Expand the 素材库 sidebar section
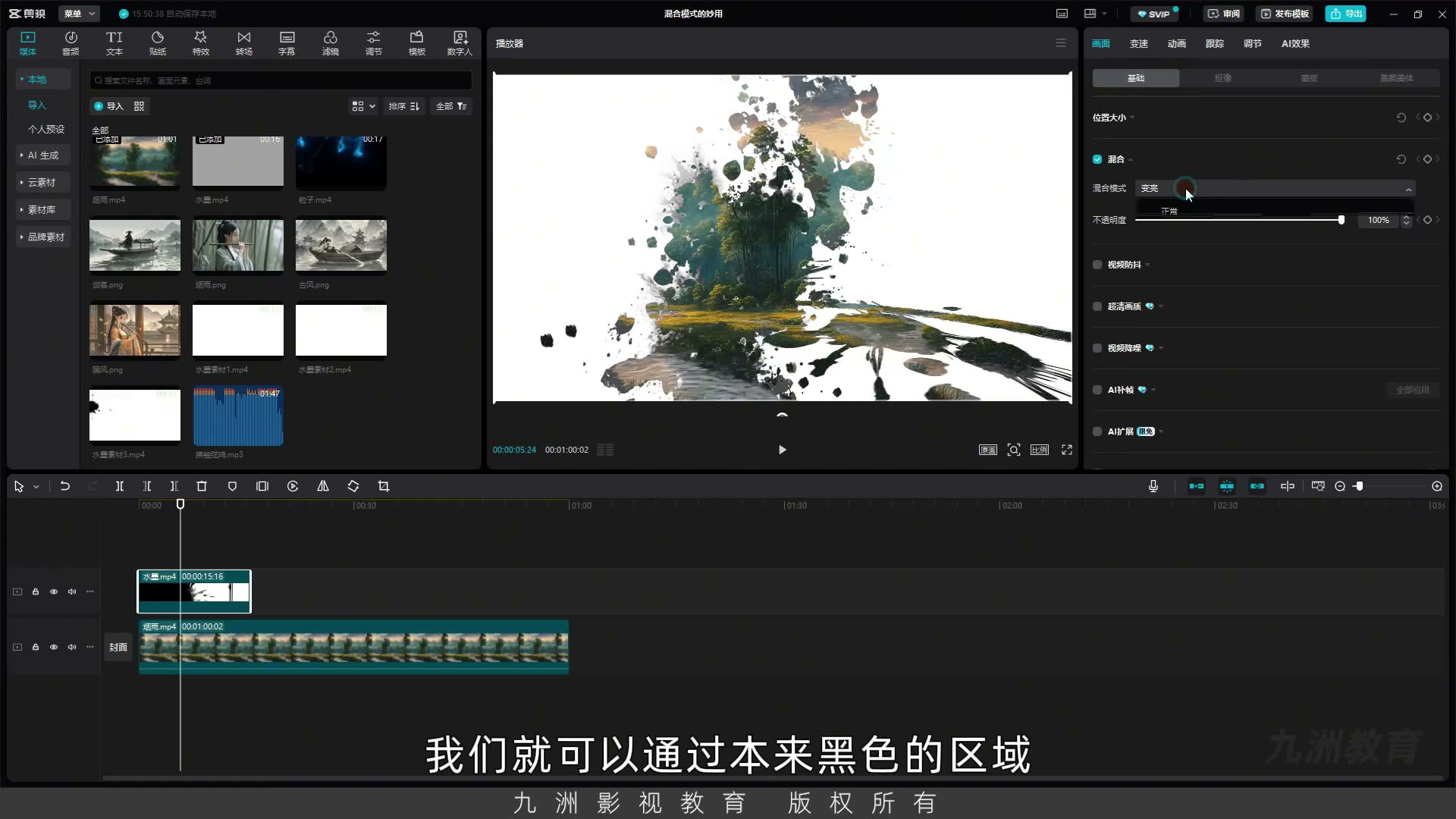1456x819 pixels. tap(42, 210)
